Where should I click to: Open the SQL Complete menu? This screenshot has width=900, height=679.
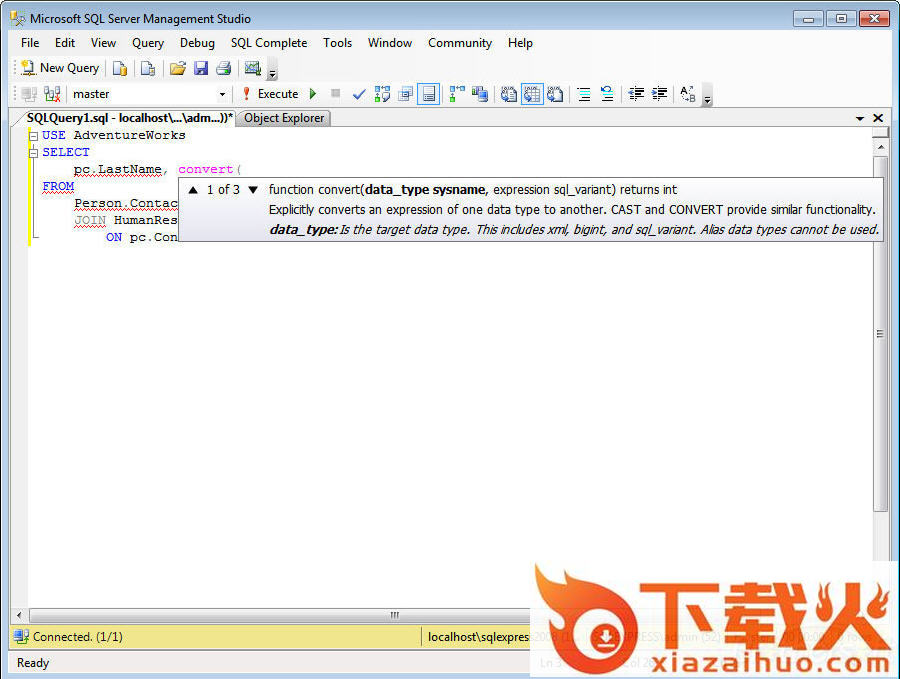pyautogui.click(x=269, y=43)
